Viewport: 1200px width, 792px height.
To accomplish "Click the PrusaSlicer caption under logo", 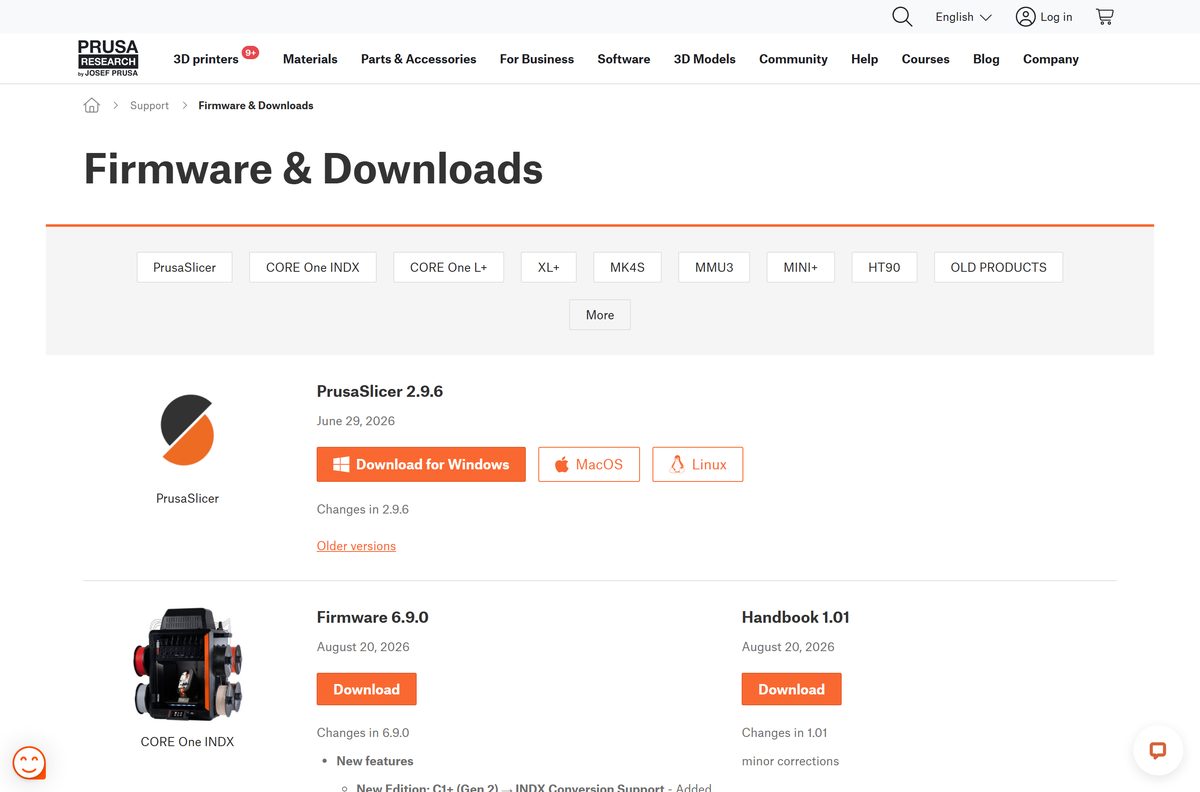I will [188, 498].
